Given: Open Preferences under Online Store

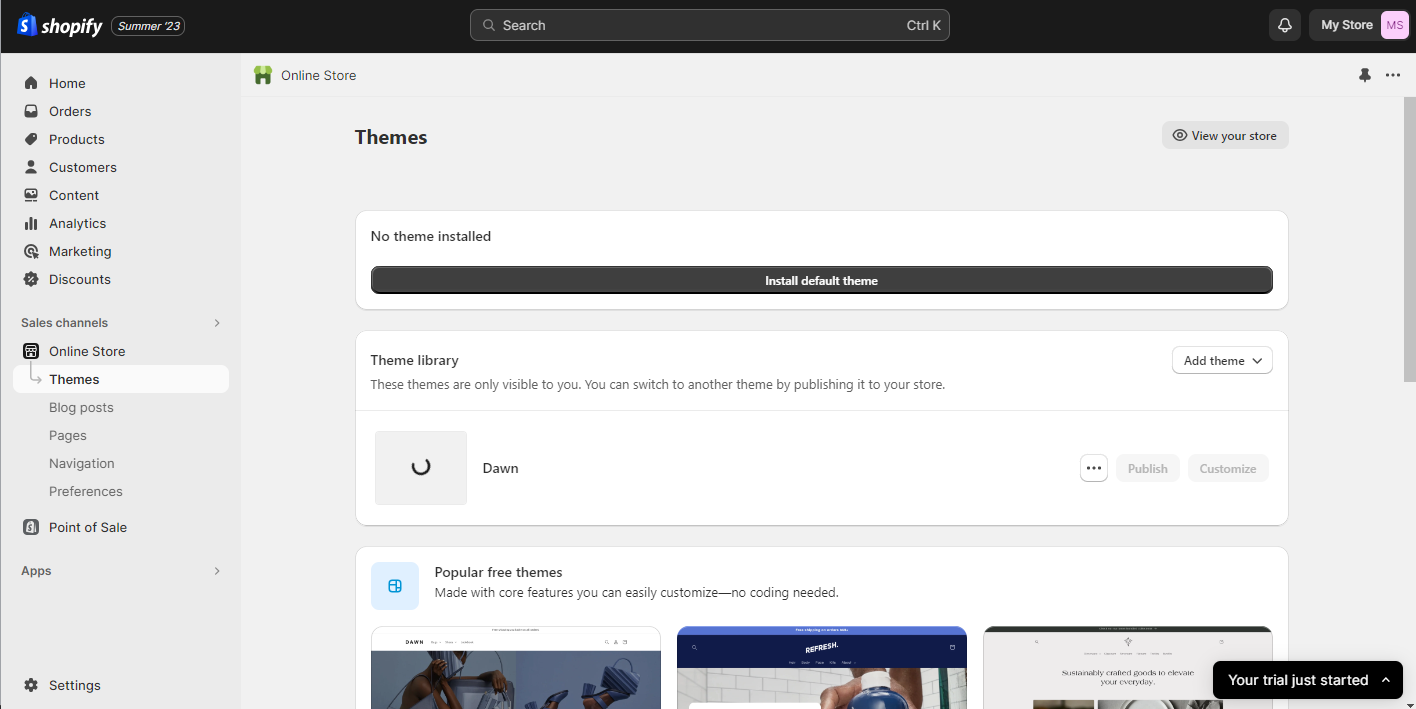Looking at the screenshot, I should pos(86,491).
